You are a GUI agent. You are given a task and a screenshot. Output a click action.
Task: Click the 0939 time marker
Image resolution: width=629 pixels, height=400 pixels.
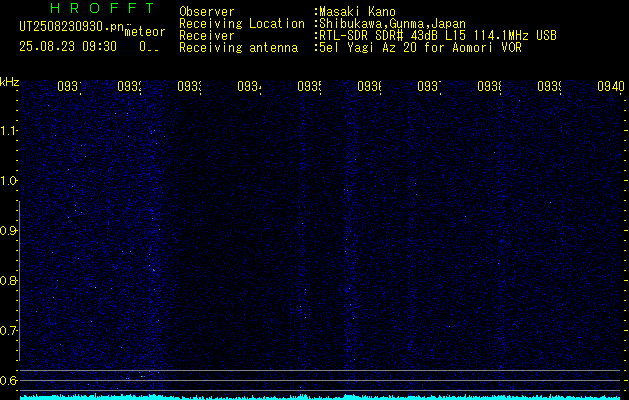point(549,86)
